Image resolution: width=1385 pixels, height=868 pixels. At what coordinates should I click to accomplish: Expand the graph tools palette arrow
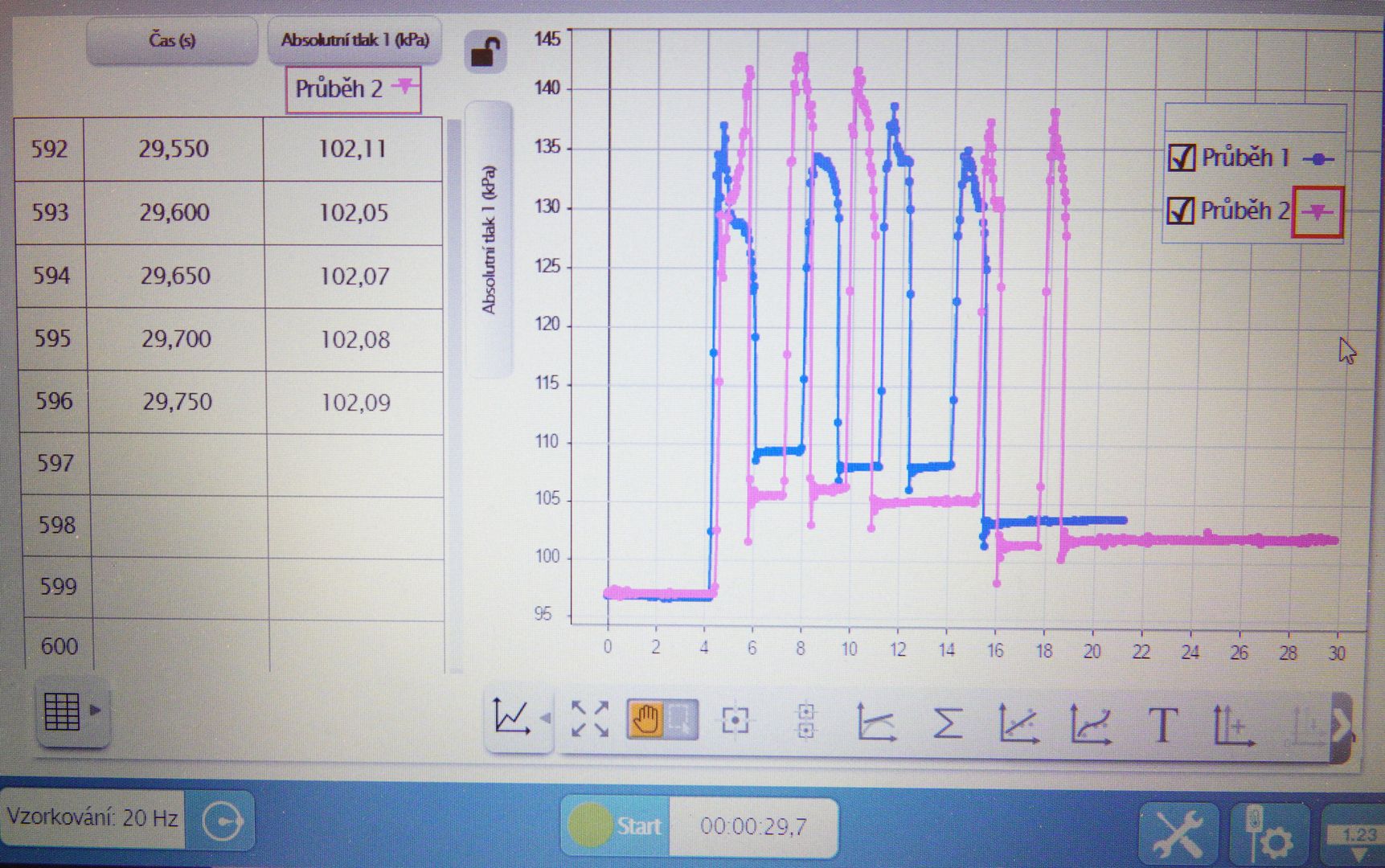coord(1341,725)
